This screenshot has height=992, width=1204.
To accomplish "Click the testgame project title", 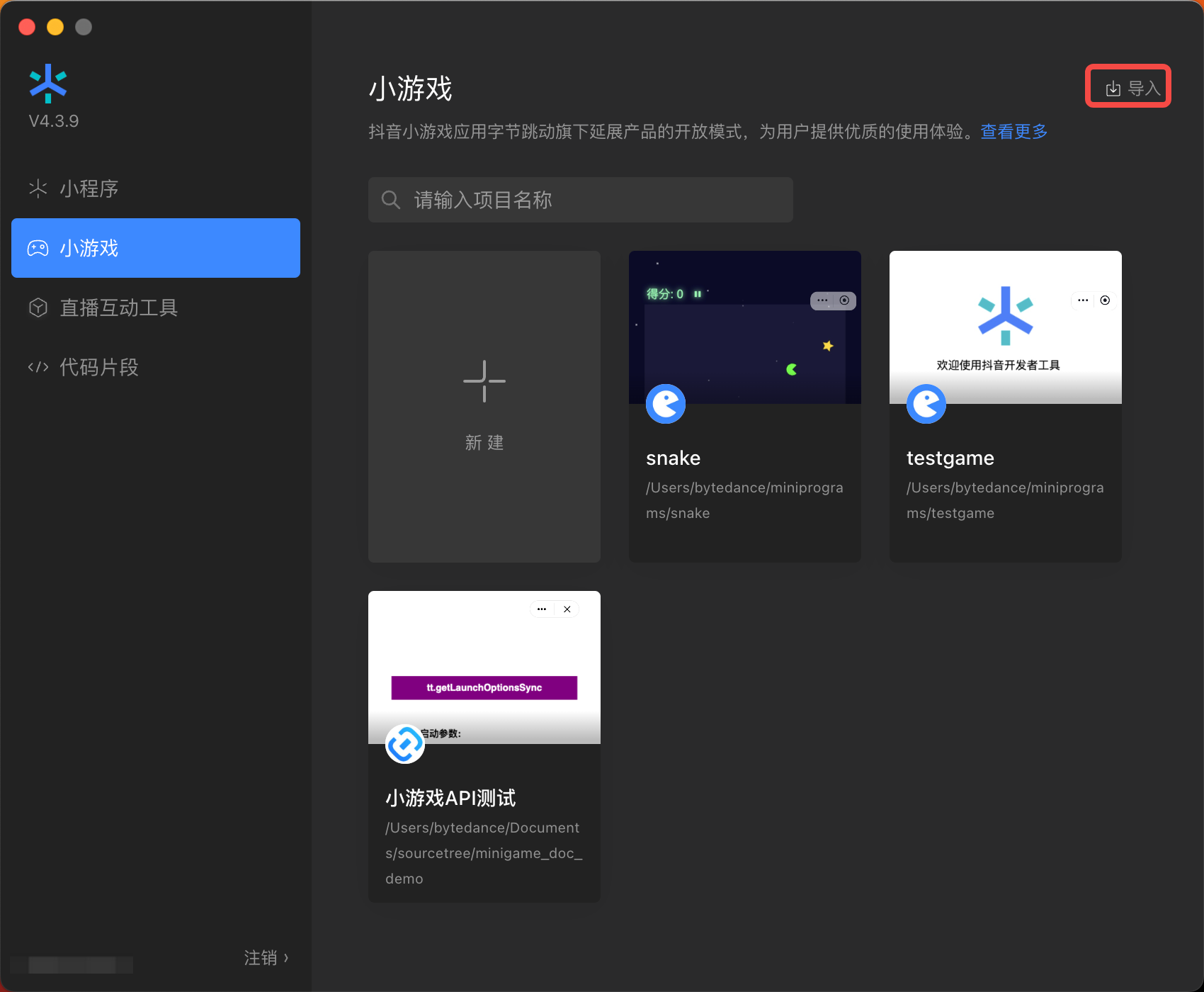I will click(950, 458).
